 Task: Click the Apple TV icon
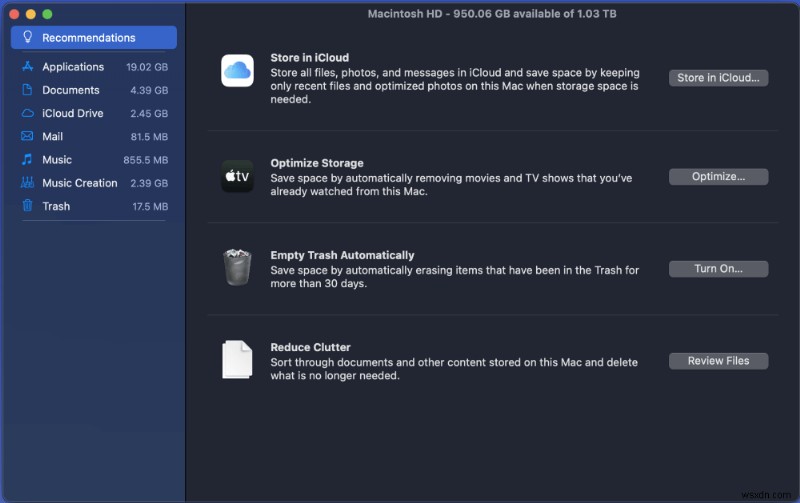click(x=237, y=176)
